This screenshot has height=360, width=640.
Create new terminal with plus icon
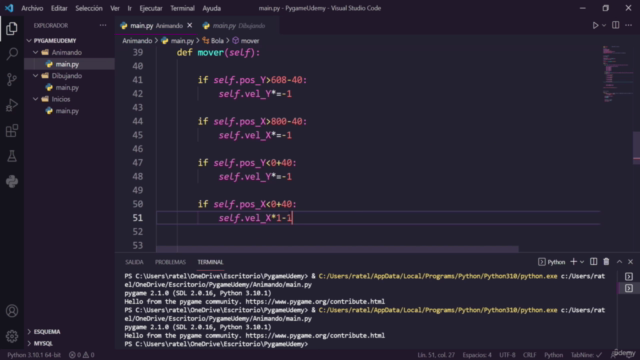pyautogui.click(x=573, y=262)
